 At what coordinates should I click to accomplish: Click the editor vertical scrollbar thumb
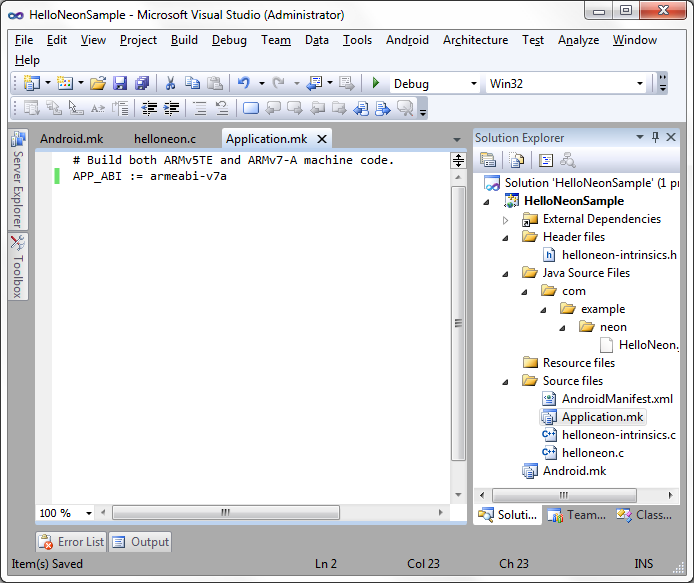pos(458,323)
